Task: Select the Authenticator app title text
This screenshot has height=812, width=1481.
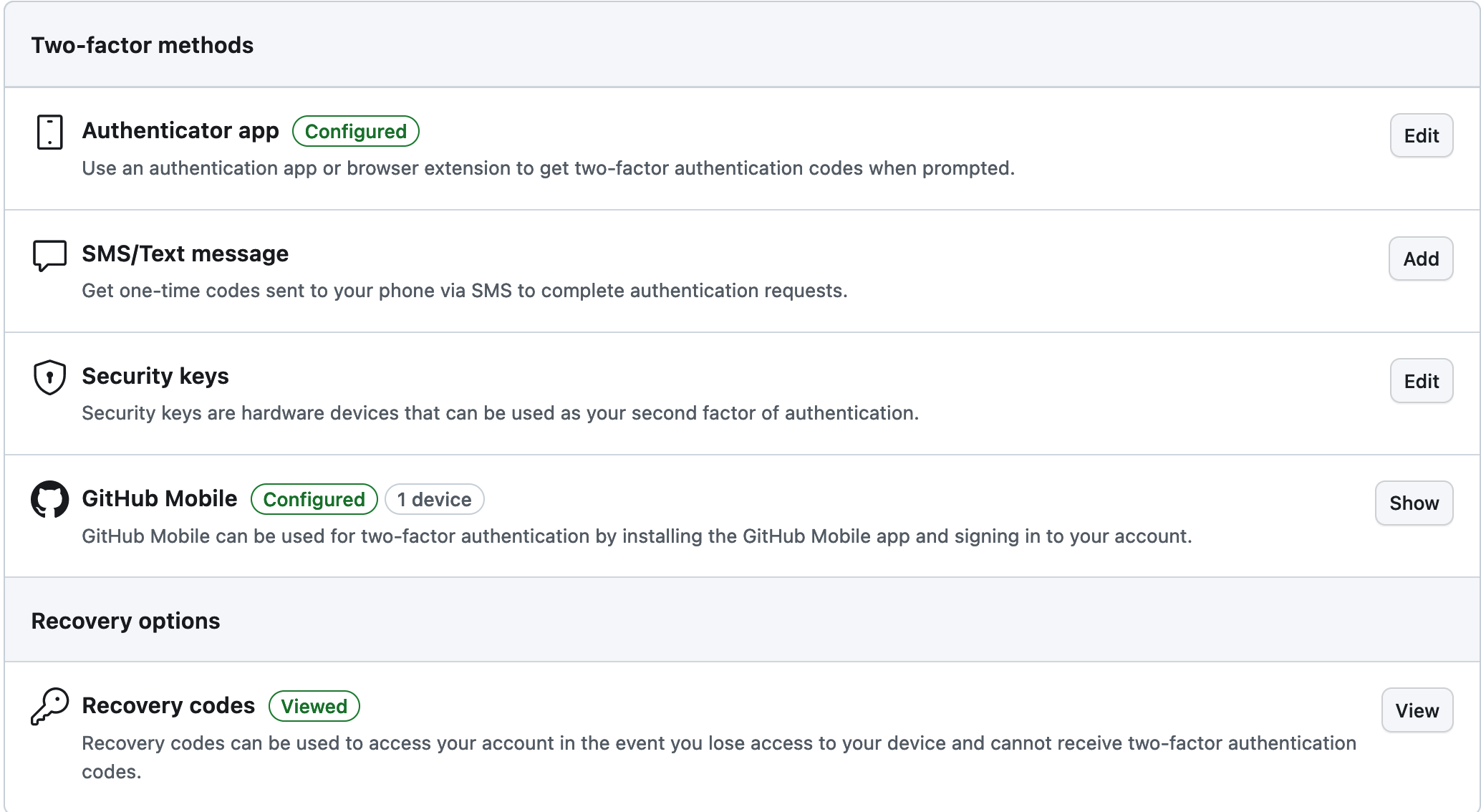Action: tap(180, 130)
